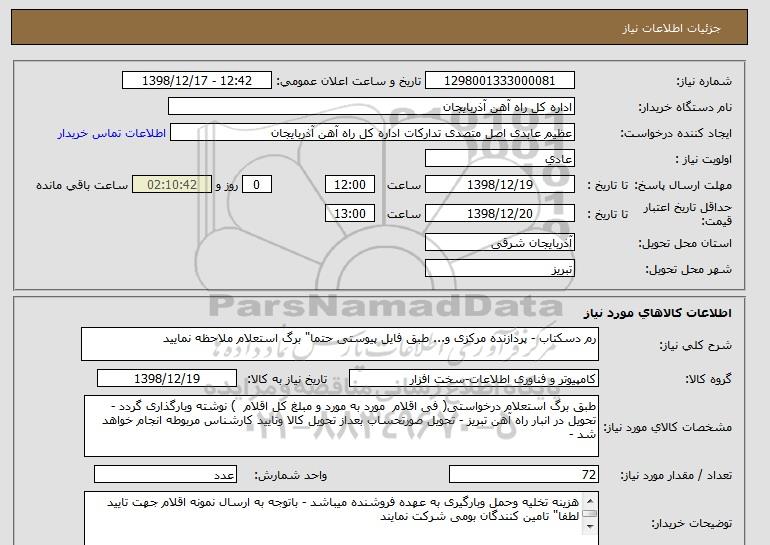This screenshot has height=545, width=770.
Task: Click response deadline time 12:00 field
Action: click(x=350, y=185)
